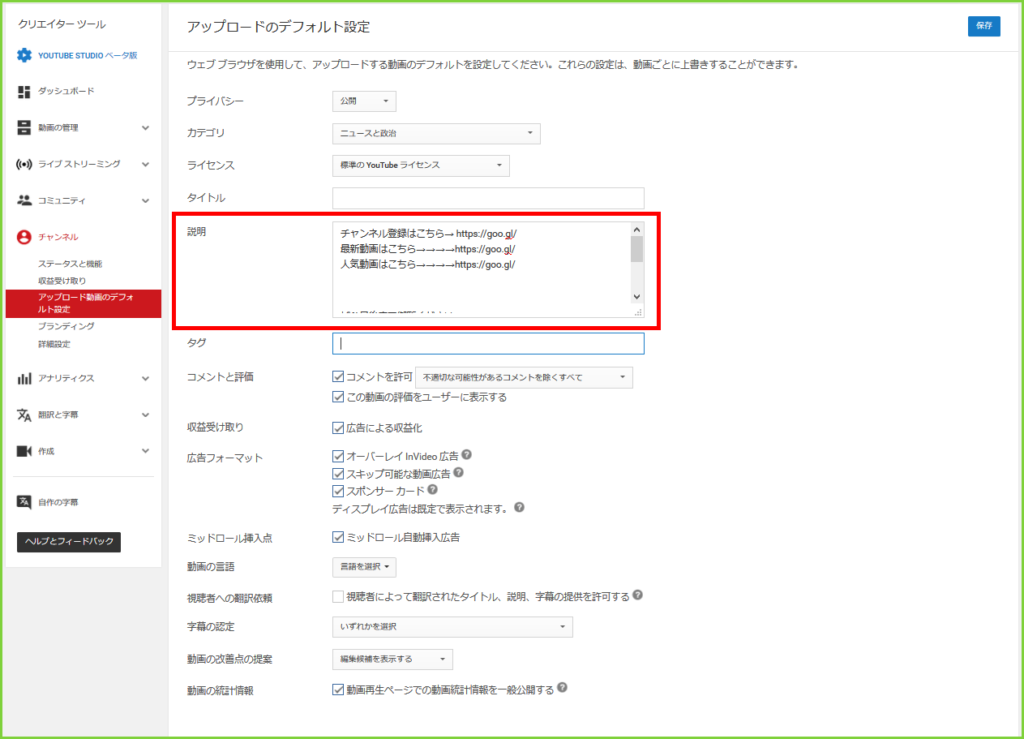Image resolution: width=1024 pixels, height=739 pixels.
Task: Toggle the allow comments checkbox
Action: click(x=338, y=377)
